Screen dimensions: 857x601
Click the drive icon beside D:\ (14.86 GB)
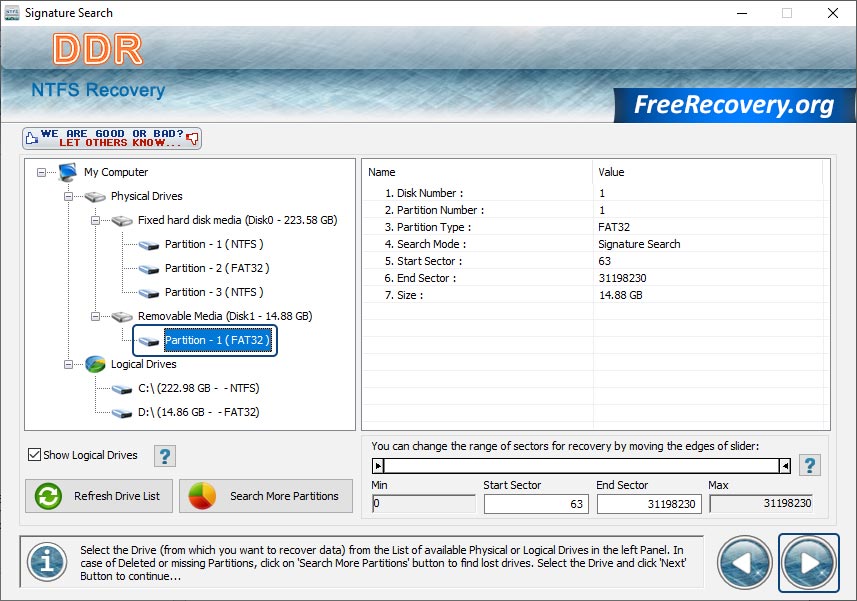click(x=122, y=413)
